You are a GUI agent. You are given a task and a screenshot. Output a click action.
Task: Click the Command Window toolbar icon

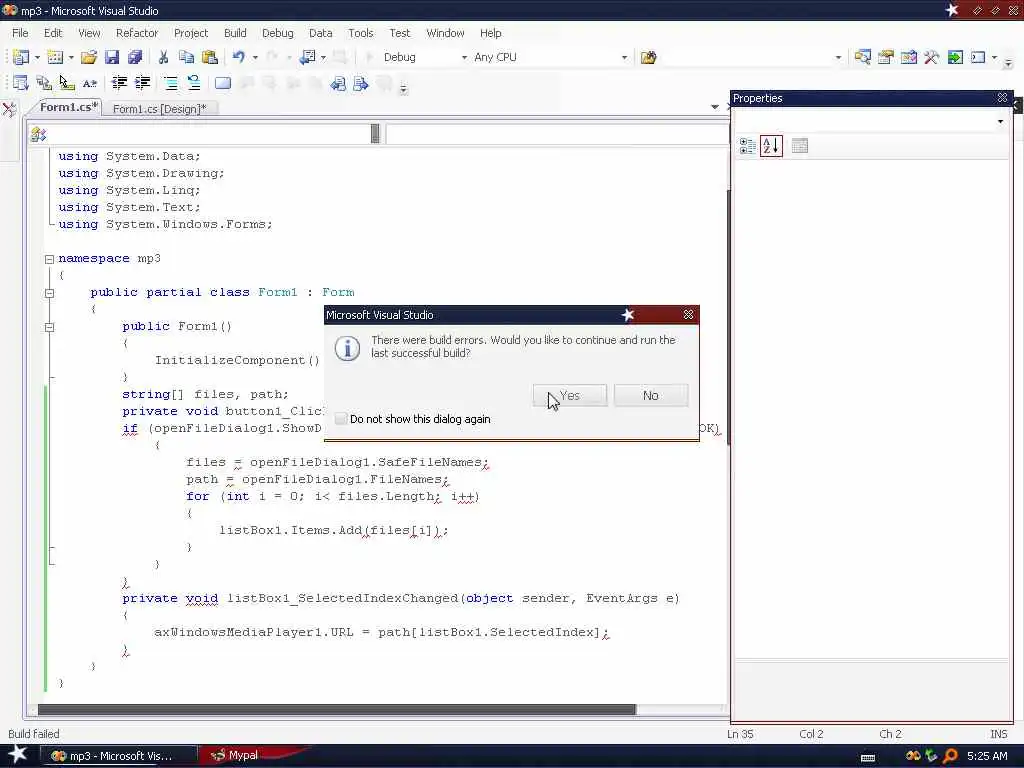tap(978, 57)
